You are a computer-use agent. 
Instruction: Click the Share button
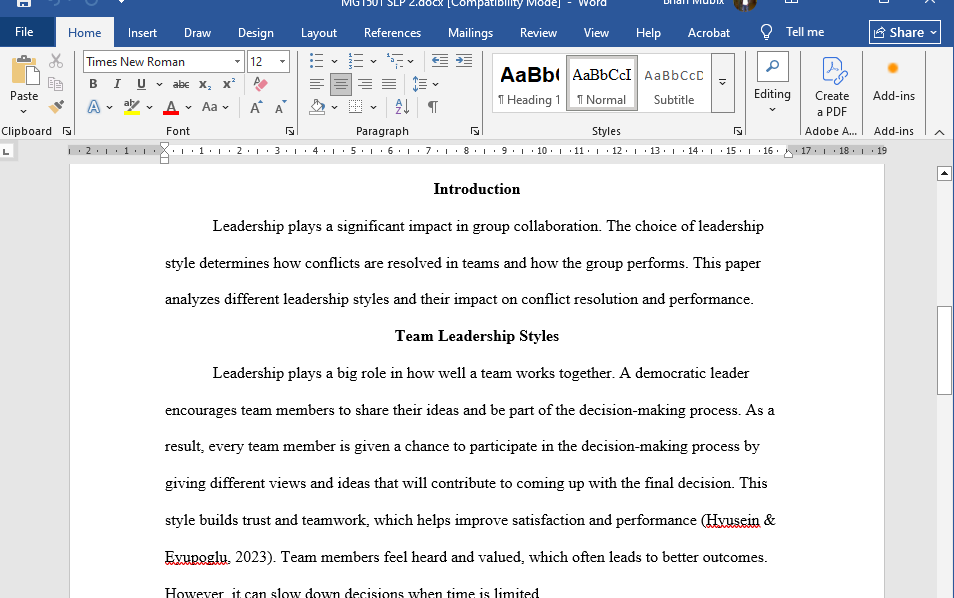point(905,32)
